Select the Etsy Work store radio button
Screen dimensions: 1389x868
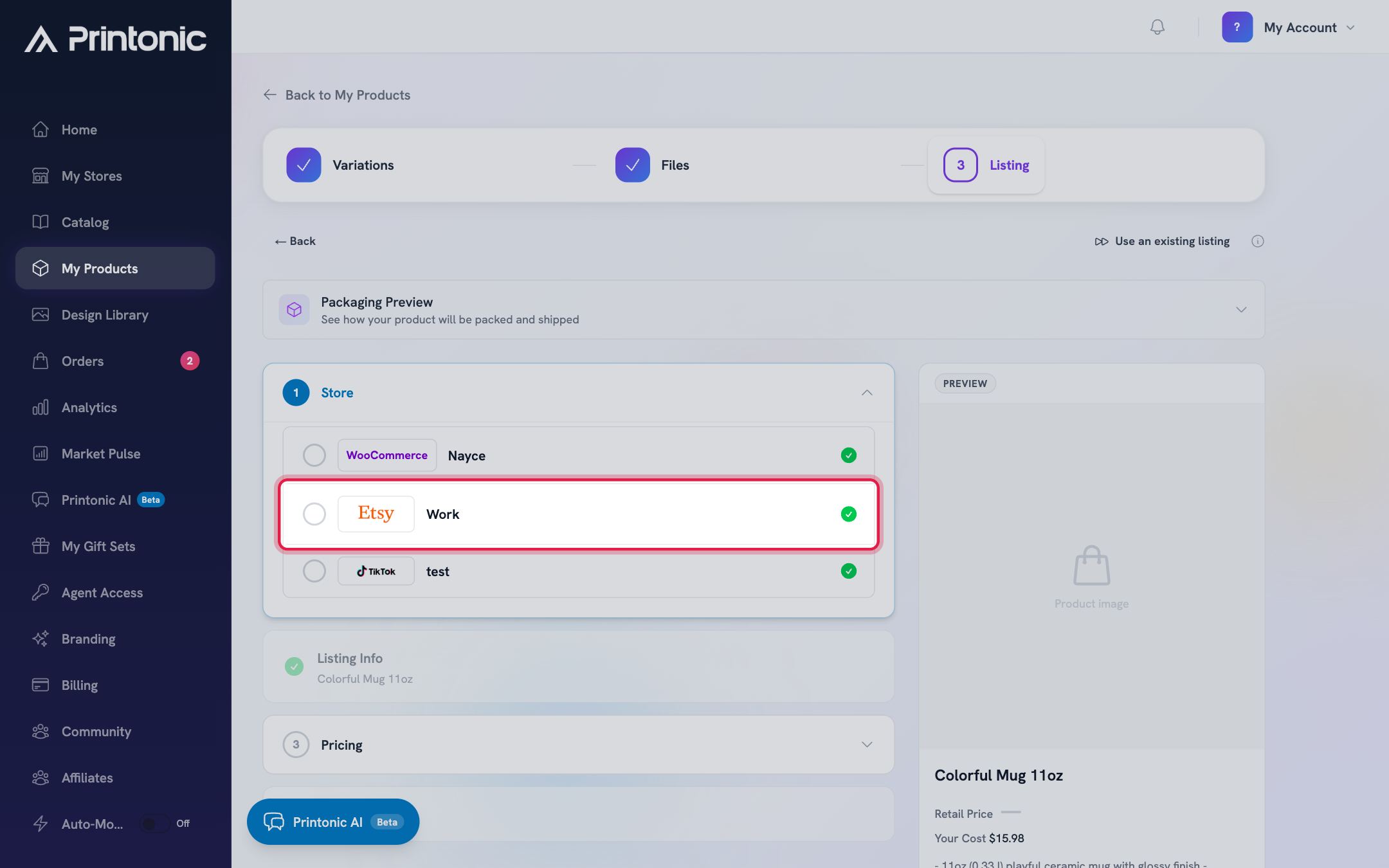point(314,514)
